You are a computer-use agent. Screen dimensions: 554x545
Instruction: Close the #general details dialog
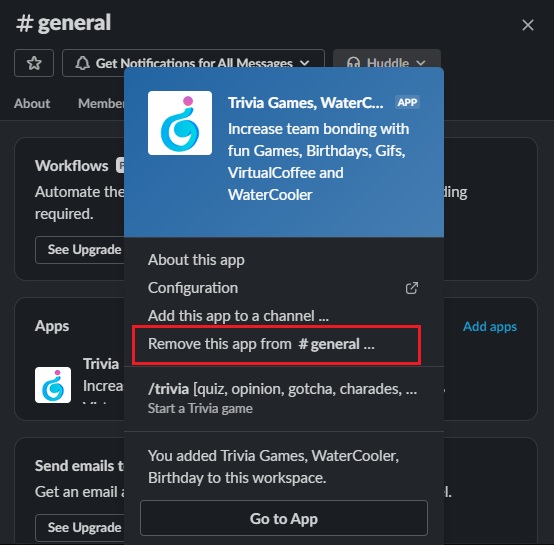click(x=528, y=25)
